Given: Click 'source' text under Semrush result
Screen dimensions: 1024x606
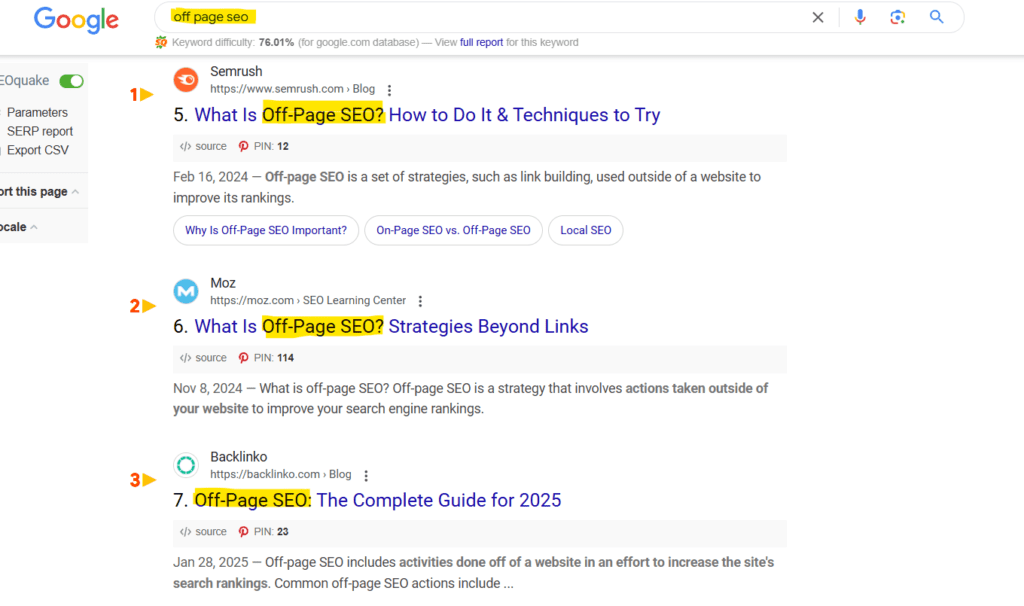Looking at the screenshot, I should (211, 146).
